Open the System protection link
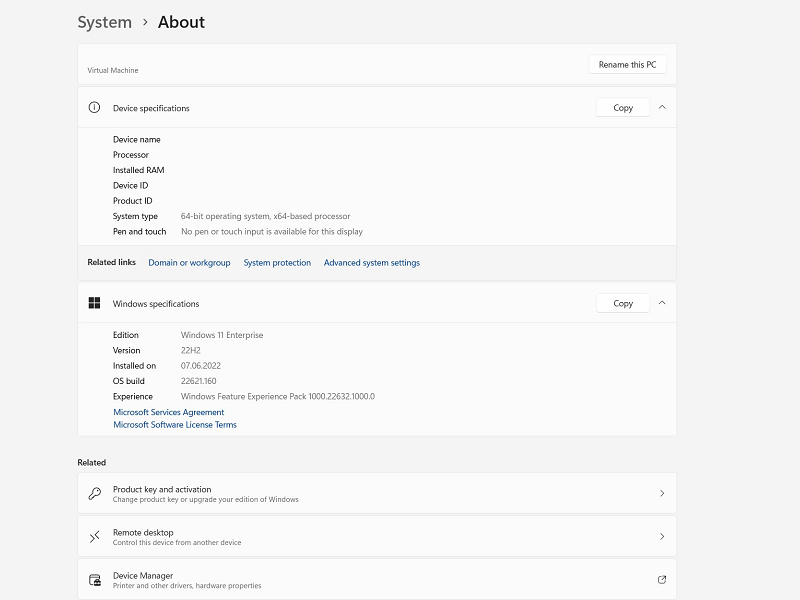Screen dimensions: 800x600 tap(277, 263)
